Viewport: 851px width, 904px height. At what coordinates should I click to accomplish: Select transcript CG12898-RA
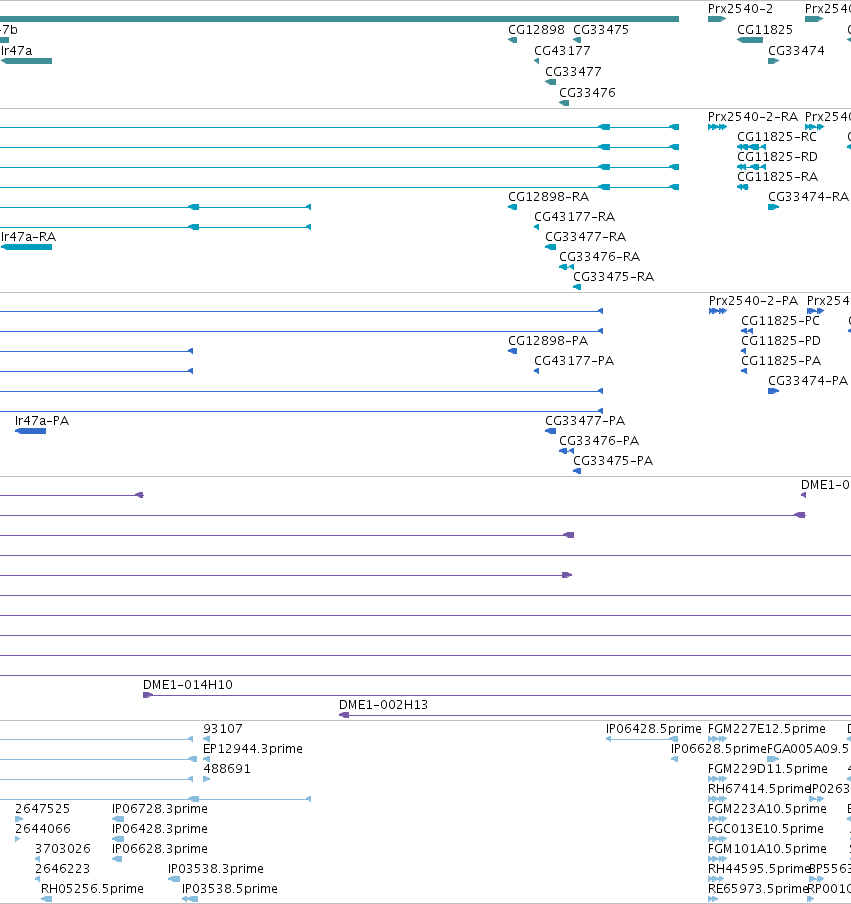(x=548, y=197)
